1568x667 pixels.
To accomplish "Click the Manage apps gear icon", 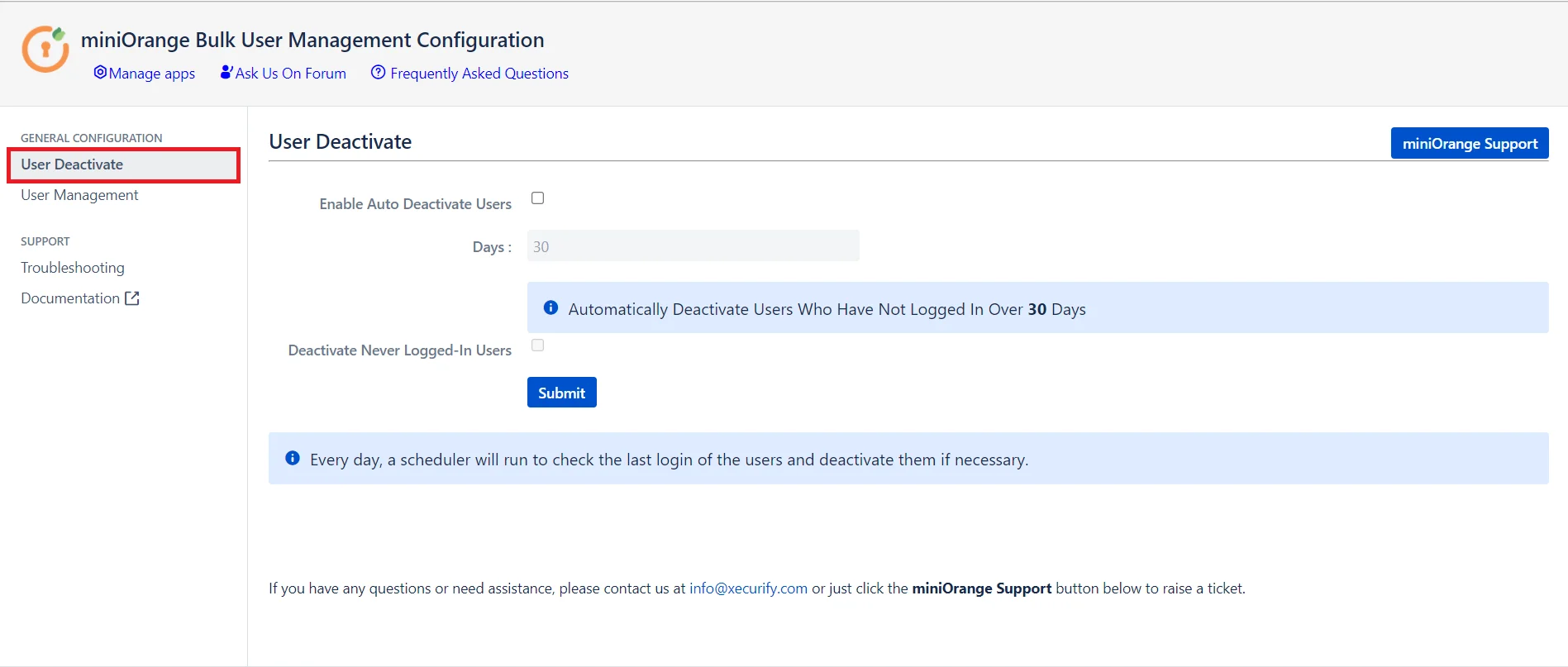I will click(100, 73).
